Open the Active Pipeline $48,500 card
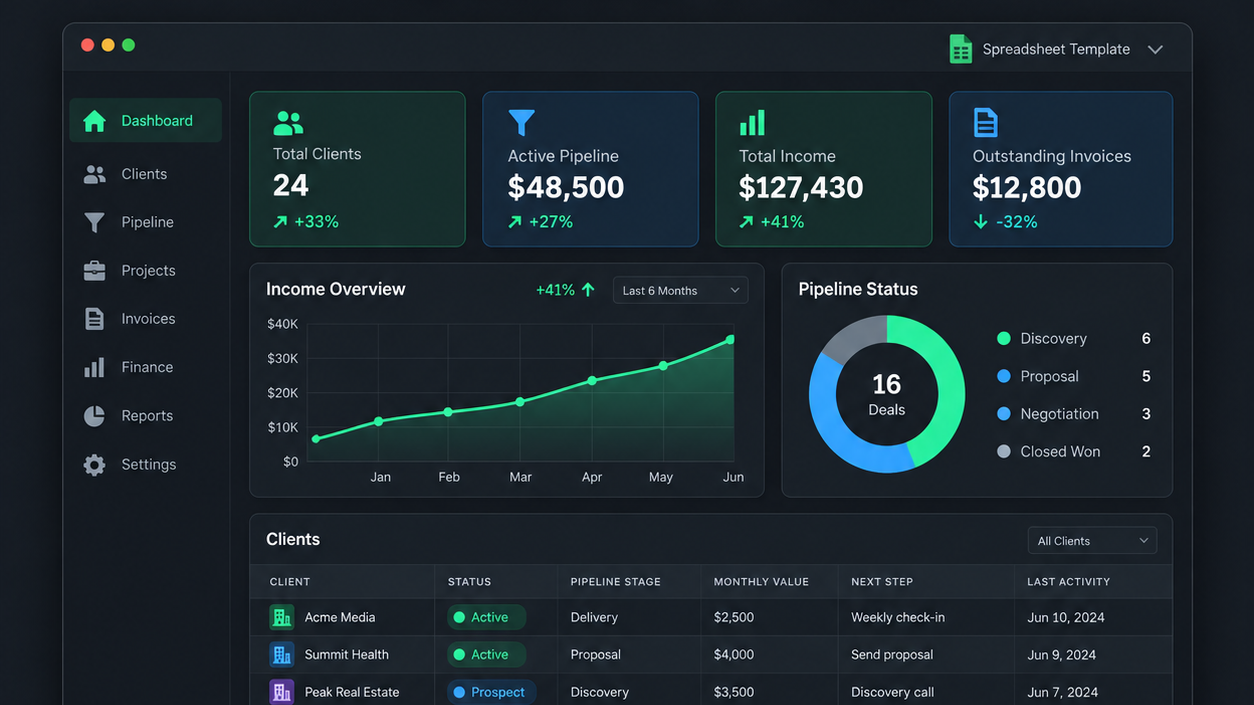Screen dimensions: 1254x705 (x=590, y=169)
